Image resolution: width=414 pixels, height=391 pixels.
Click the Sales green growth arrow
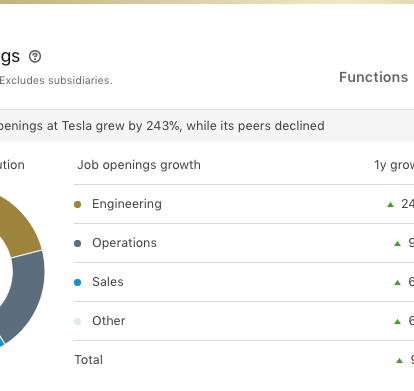point(397,283)
